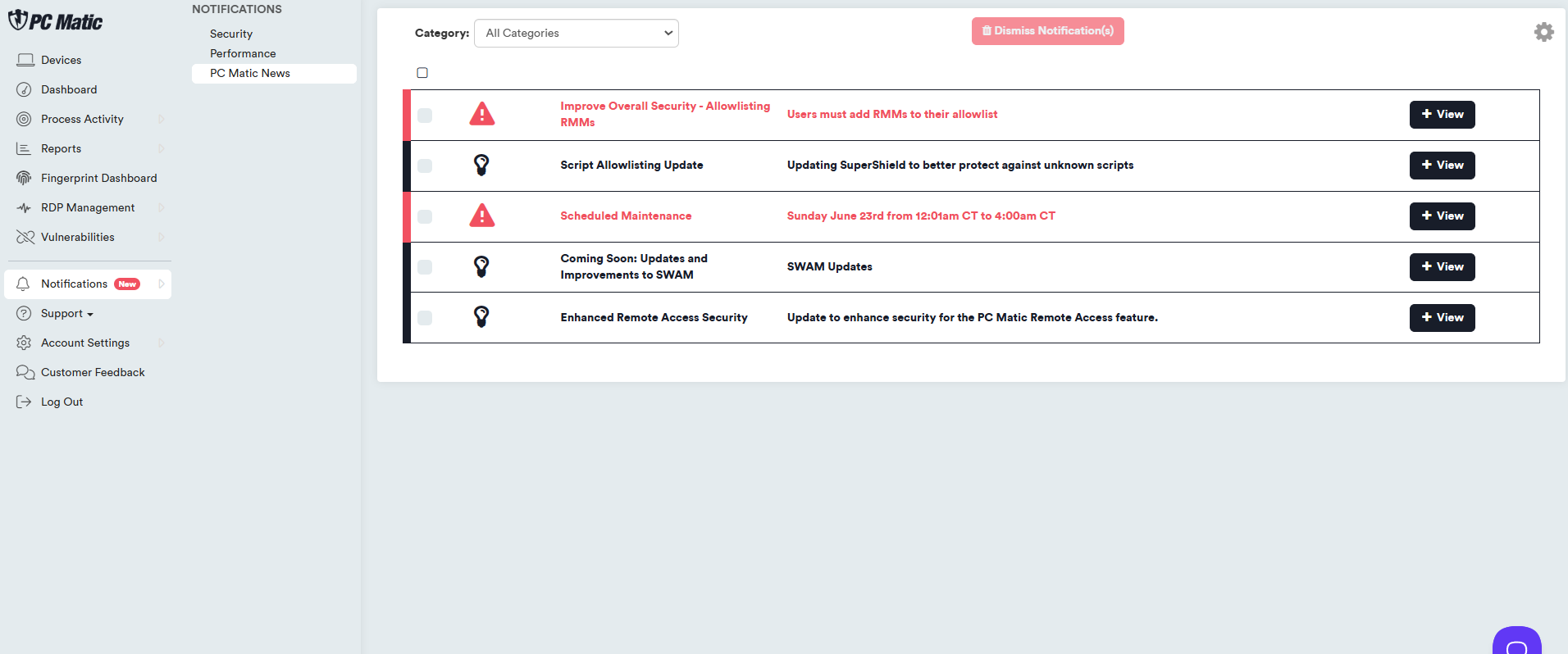Viewport: 1568px width, 654px height.
Task: Expand the Process Activity submenu arrow
Action: coord(161,119)
